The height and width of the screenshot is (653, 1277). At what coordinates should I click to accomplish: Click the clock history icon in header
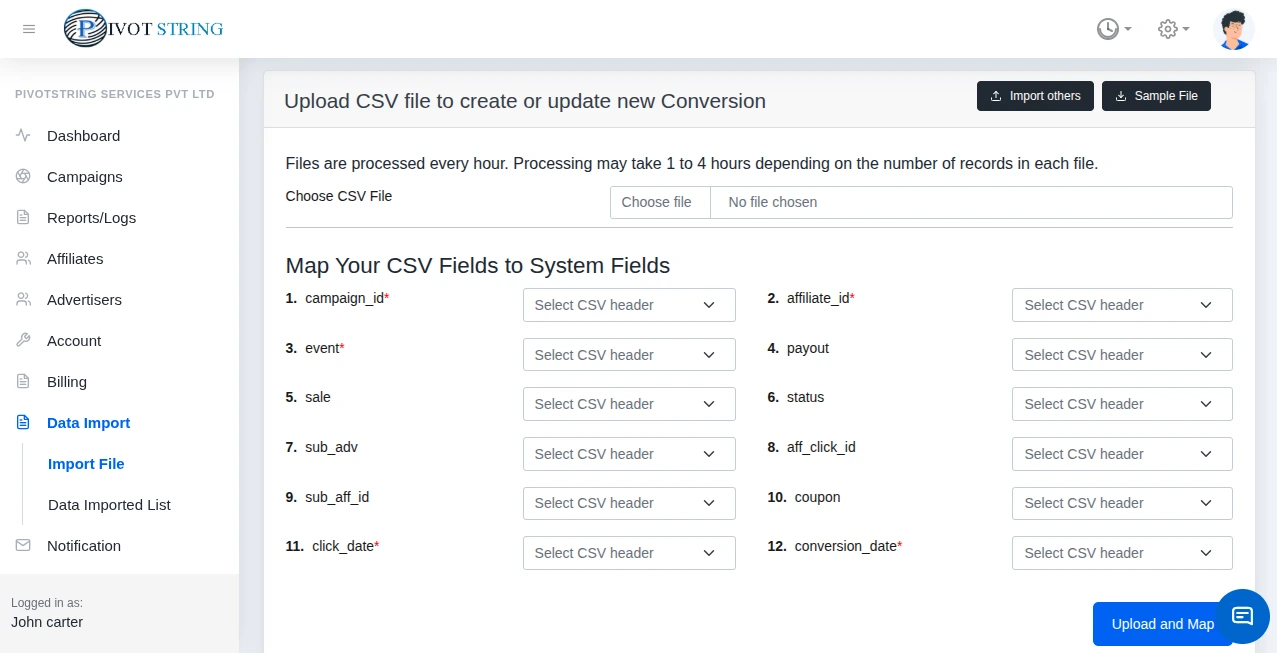tap(1109, 29)
